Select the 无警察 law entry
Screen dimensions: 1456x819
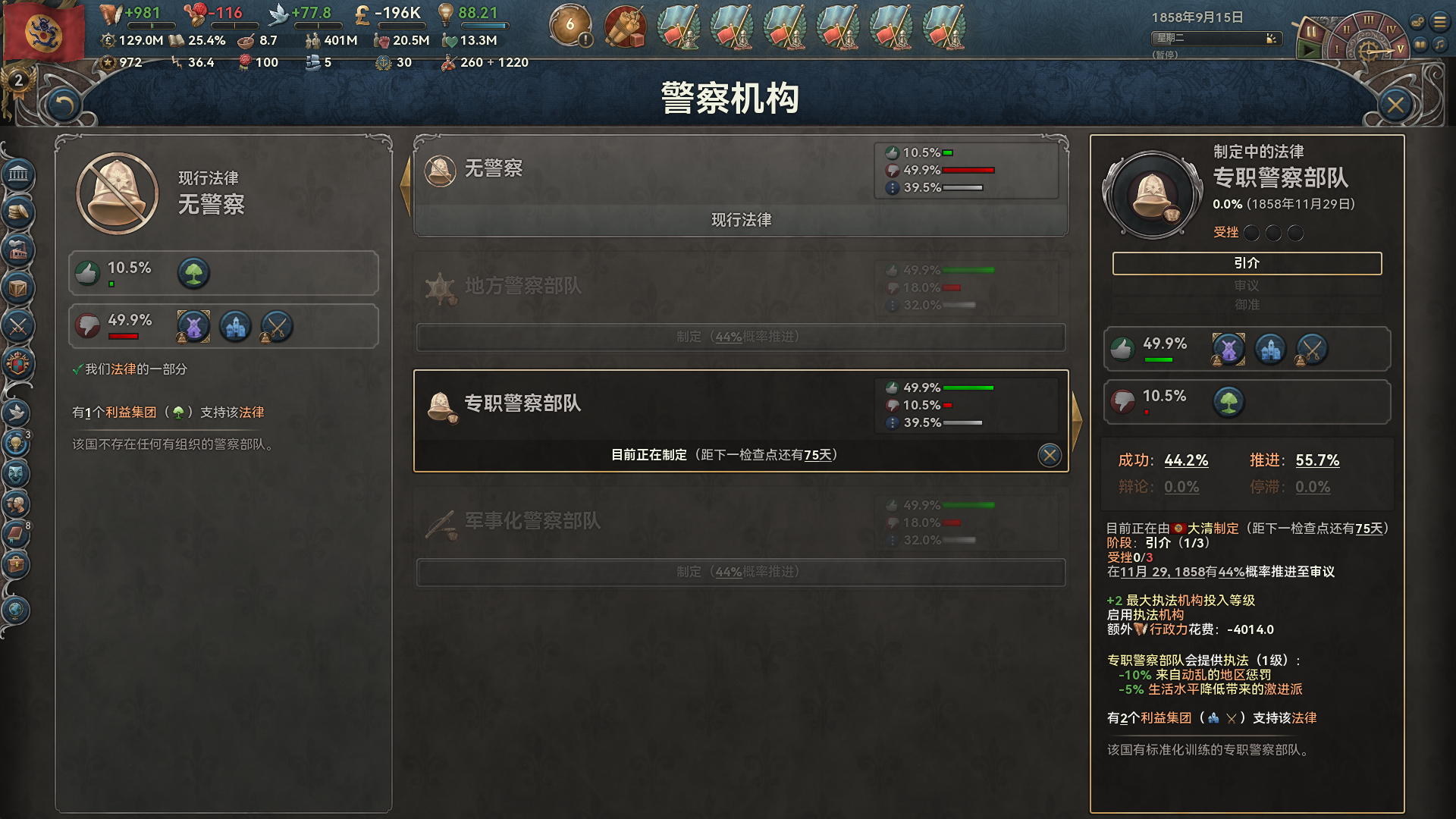click(x=741, y=187)
